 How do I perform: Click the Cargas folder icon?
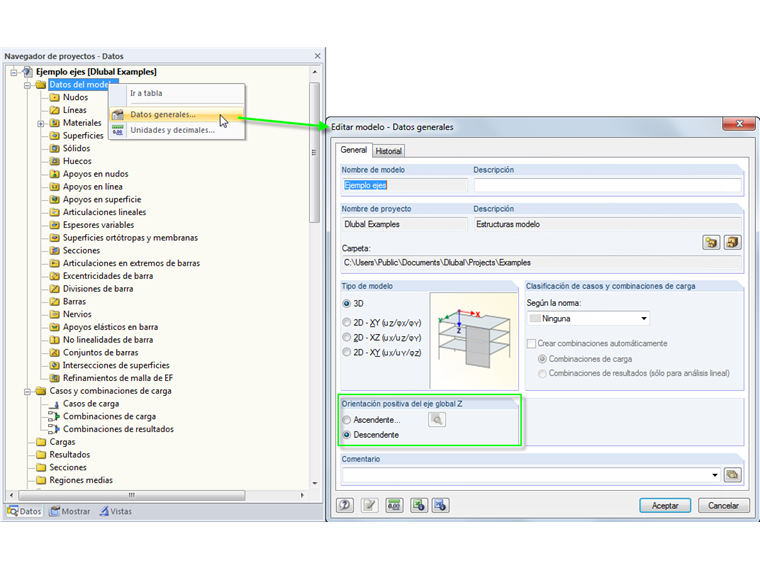pos(41,442)
